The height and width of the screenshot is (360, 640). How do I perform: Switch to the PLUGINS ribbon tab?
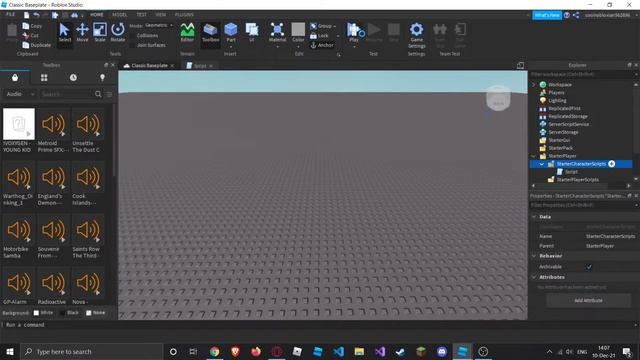click(x=184, y=15)
